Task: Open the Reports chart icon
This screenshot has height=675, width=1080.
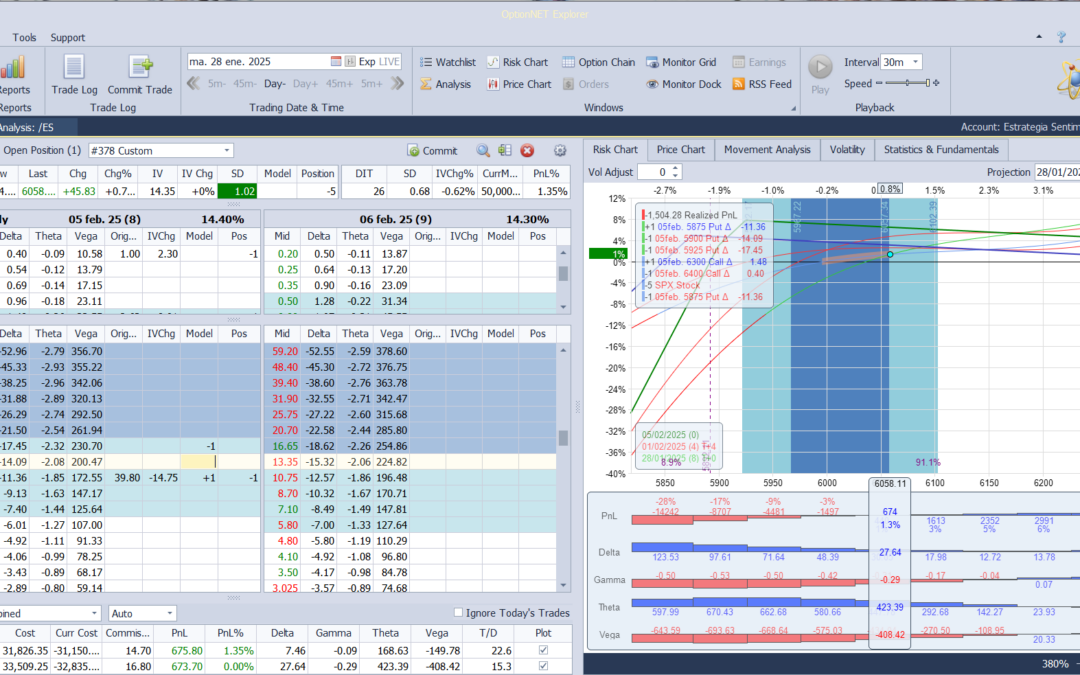Action: point(12,68)
